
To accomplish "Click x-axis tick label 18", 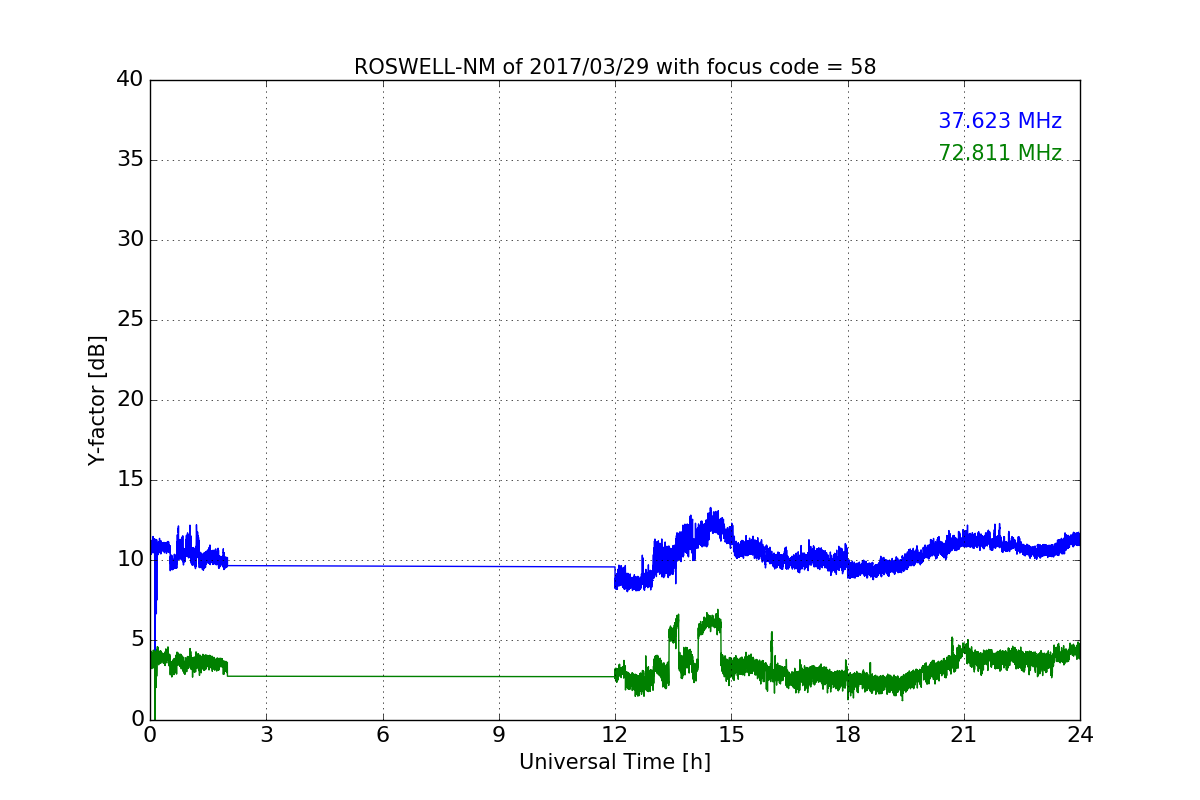I will coord(848,735).
